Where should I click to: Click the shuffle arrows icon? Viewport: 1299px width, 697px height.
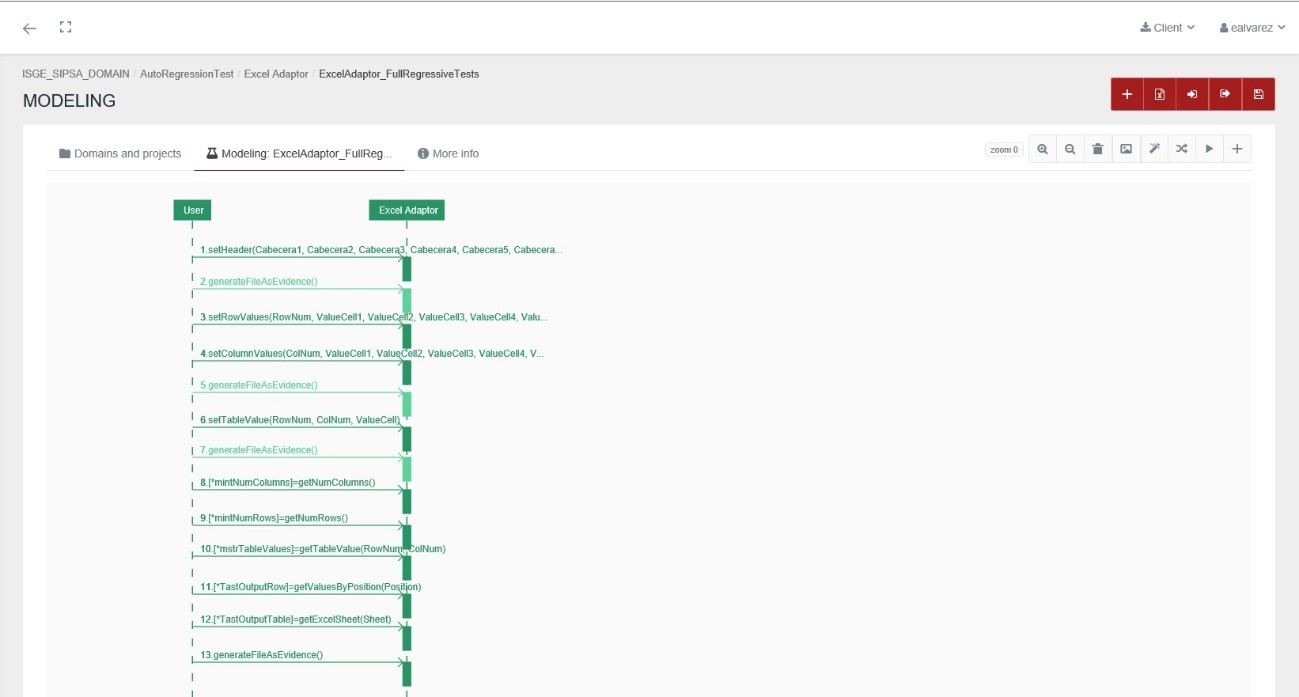click(x=1182, y=149)
